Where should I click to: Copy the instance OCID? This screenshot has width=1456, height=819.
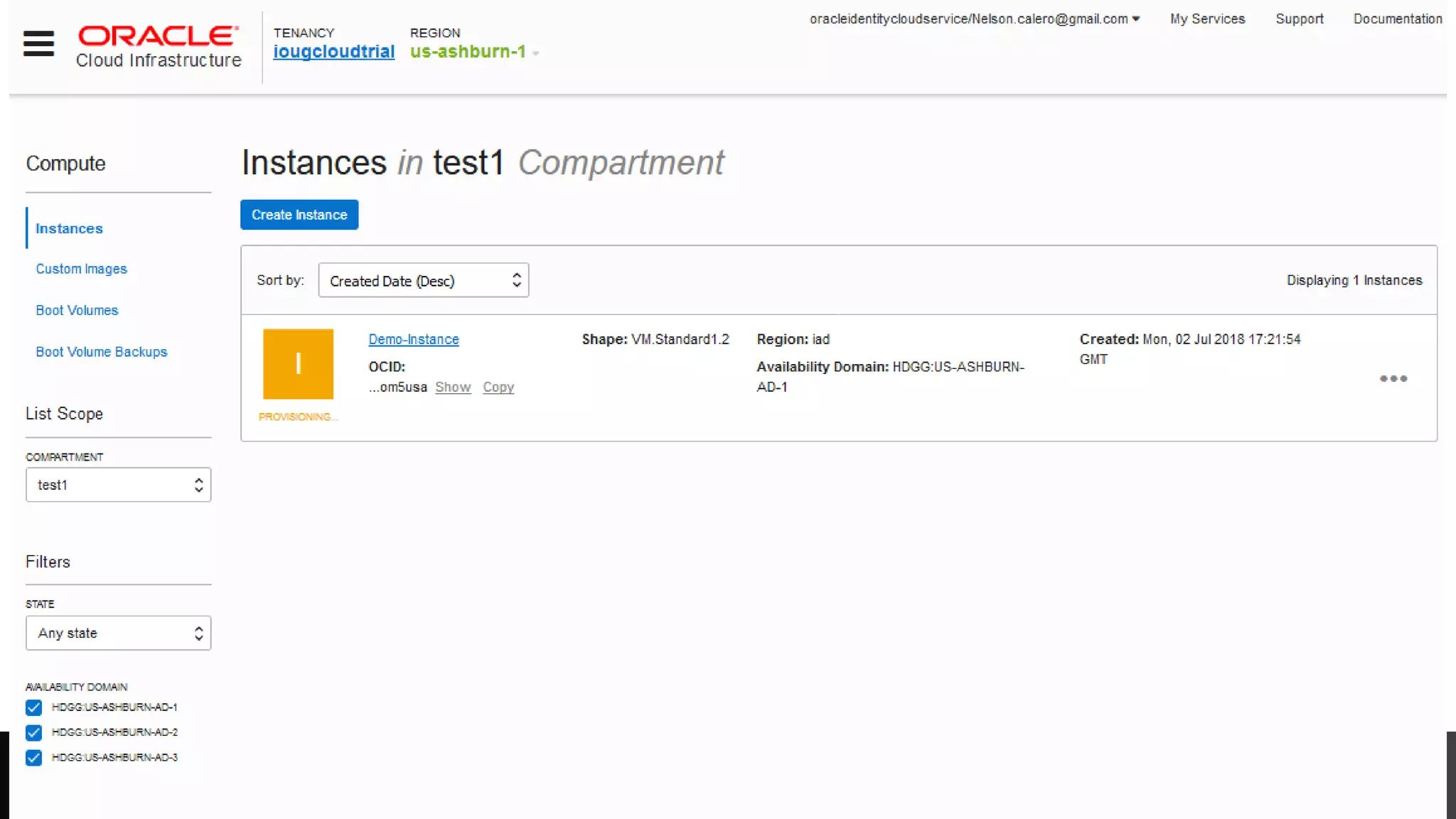click(498, 387)
